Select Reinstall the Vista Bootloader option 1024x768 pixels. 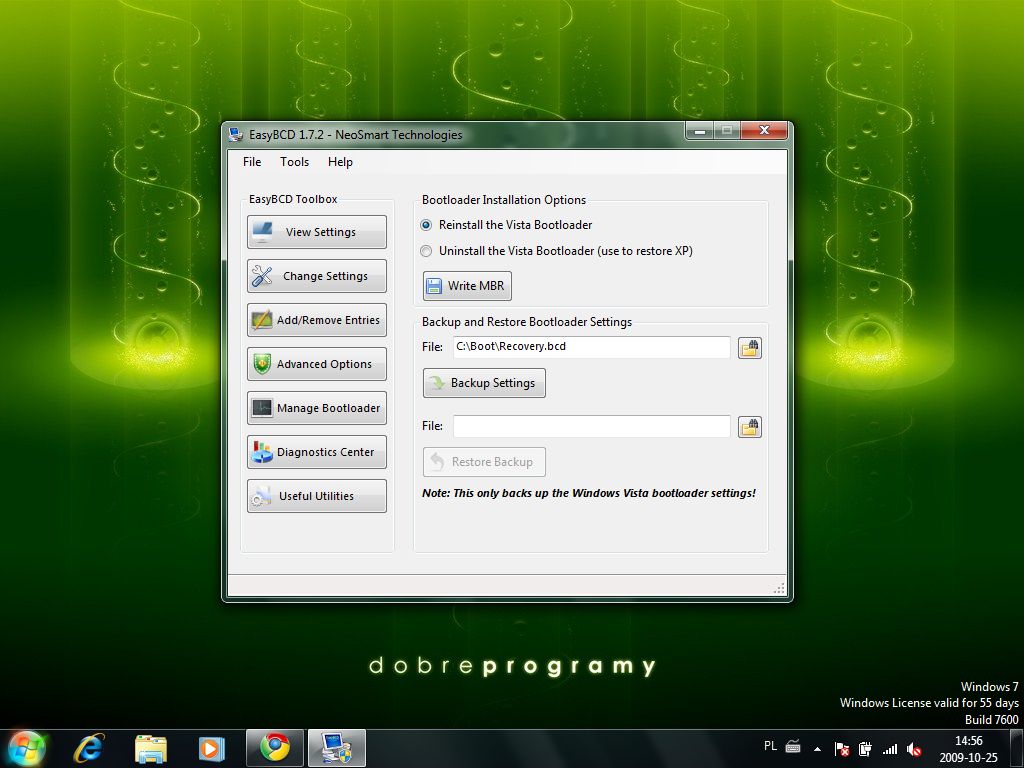tap(427, 225)
